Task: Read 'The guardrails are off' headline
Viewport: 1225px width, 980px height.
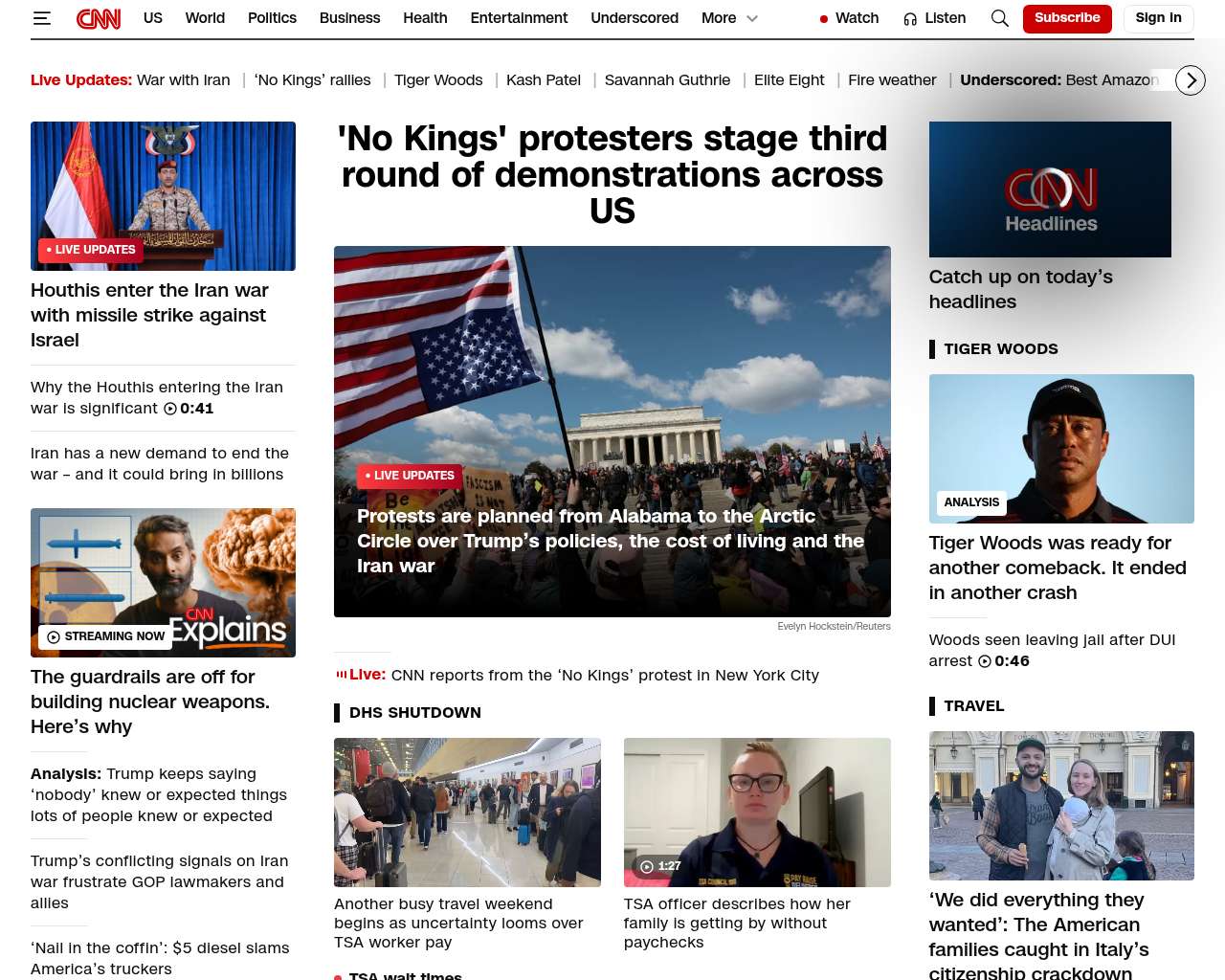Action: pyautogui.click(x=150, y=702)
